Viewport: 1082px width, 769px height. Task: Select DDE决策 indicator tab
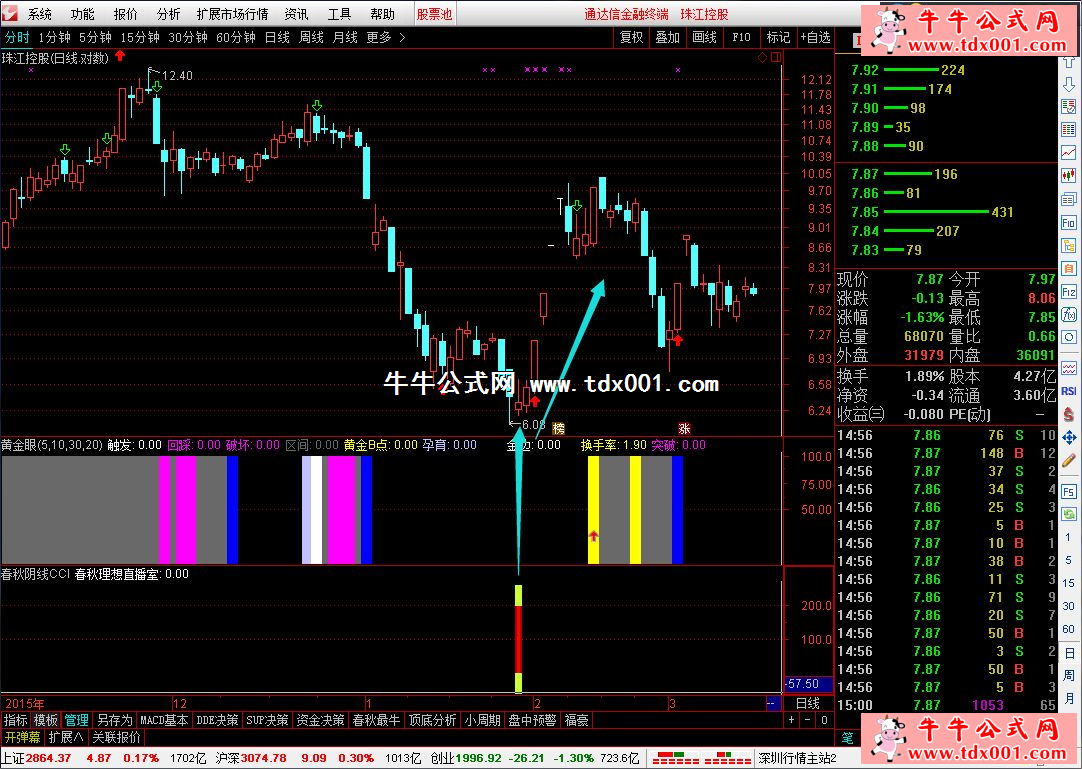[217, 720]
